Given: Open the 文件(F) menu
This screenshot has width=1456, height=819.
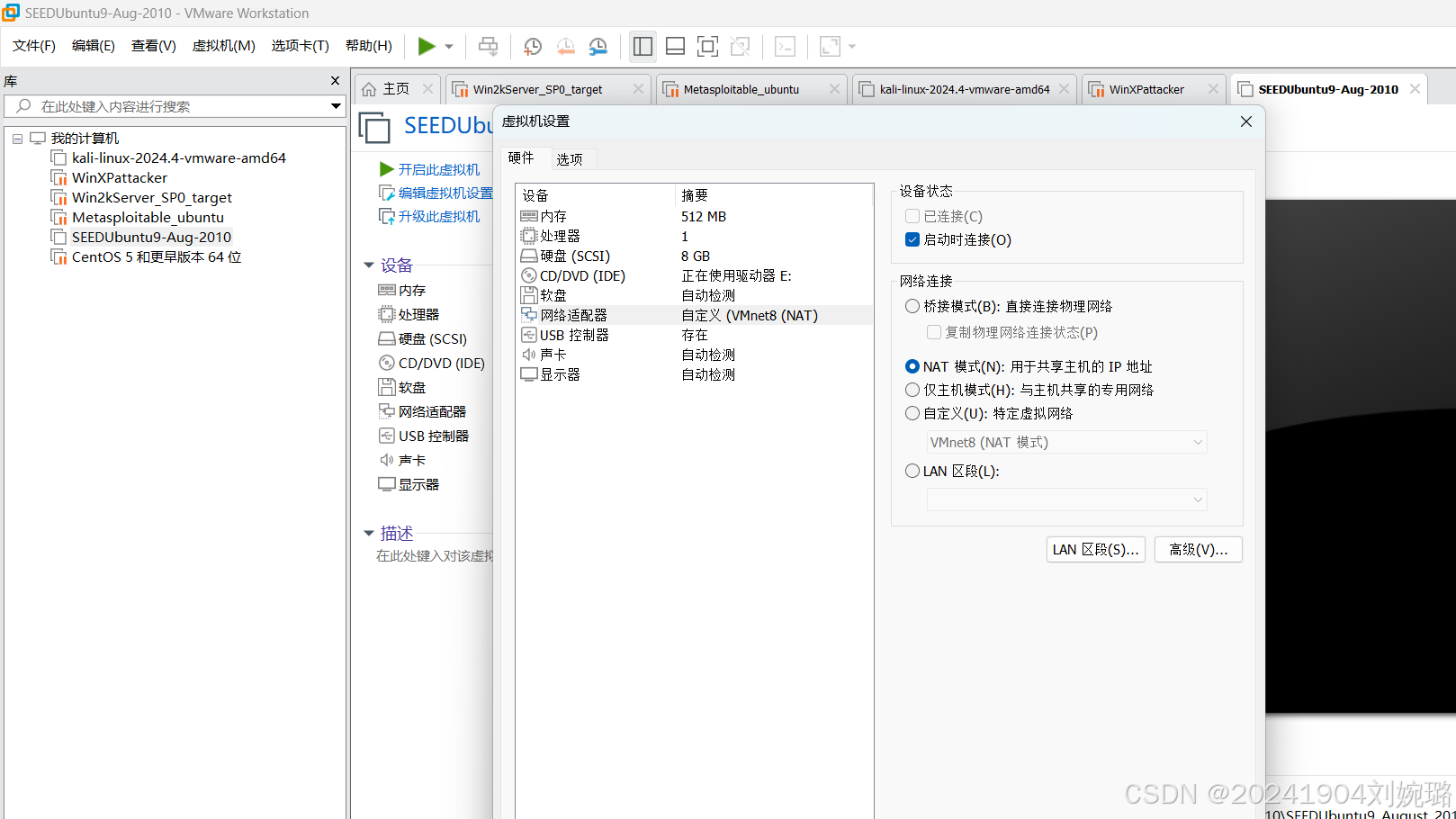Looking at the screenshot, I should (34, 46).
